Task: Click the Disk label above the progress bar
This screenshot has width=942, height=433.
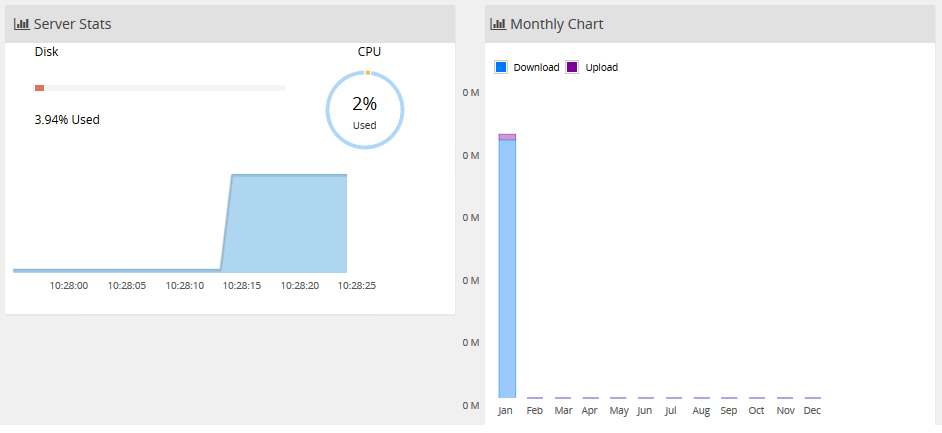Action: tap(47, 52)
